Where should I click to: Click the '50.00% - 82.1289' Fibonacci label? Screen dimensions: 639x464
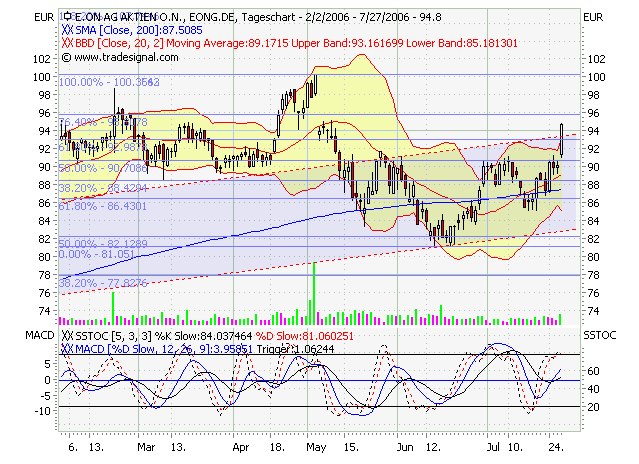(x=103, y=244)
